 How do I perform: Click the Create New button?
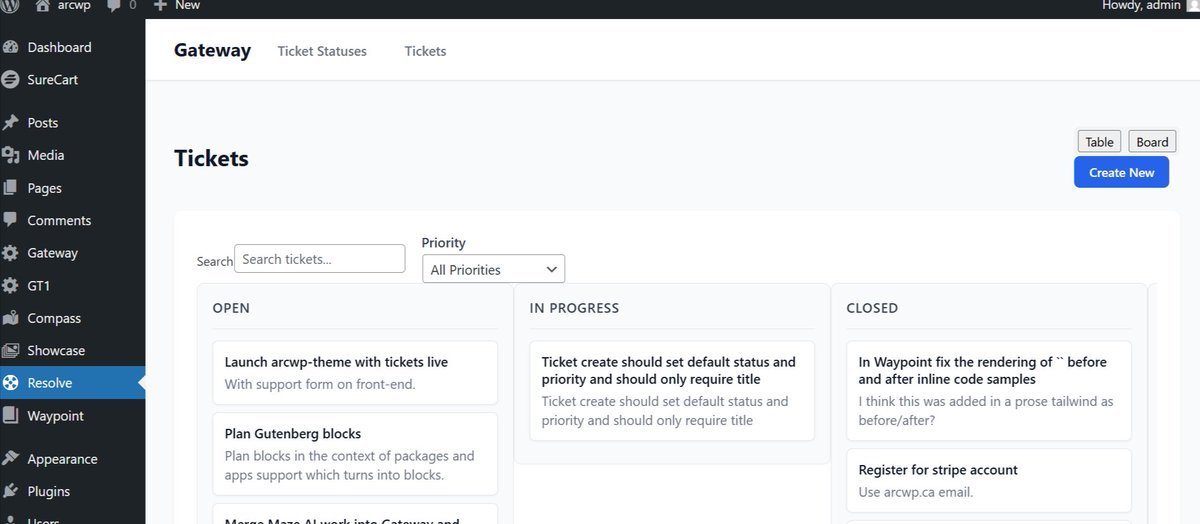(1121, 172)
